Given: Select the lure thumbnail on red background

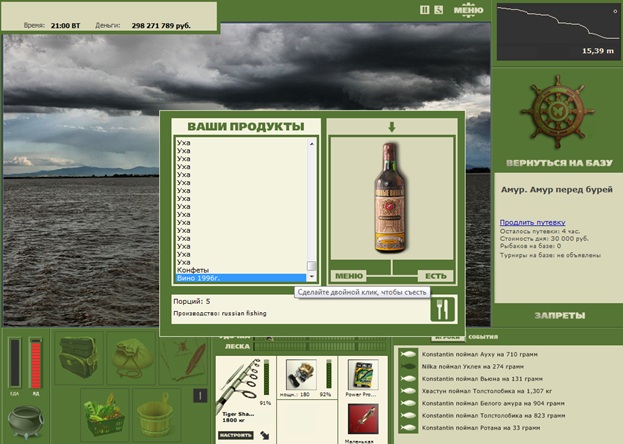Looking at the screenshot, I should click(x=362, y=419).
